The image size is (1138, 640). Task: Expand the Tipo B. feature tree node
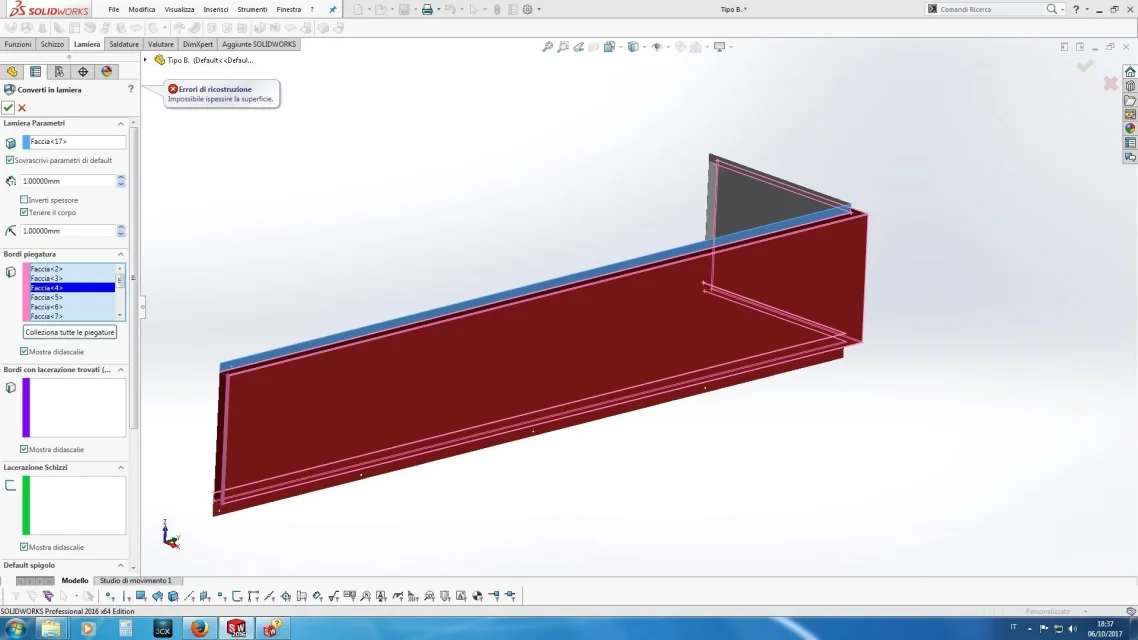tap(145, 60)
